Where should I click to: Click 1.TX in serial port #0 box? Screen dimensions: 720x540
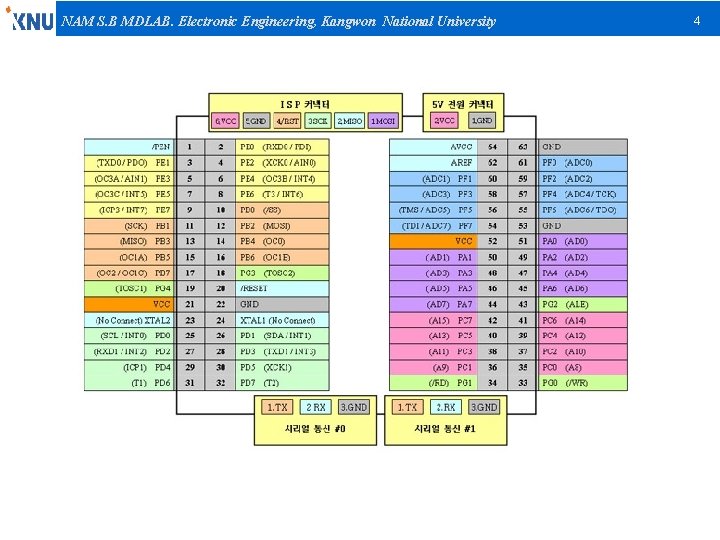coord(277,407)
